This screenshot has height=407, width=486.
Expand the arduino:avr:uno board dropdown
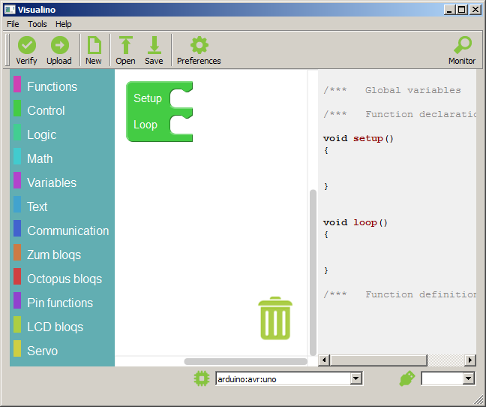289,379
